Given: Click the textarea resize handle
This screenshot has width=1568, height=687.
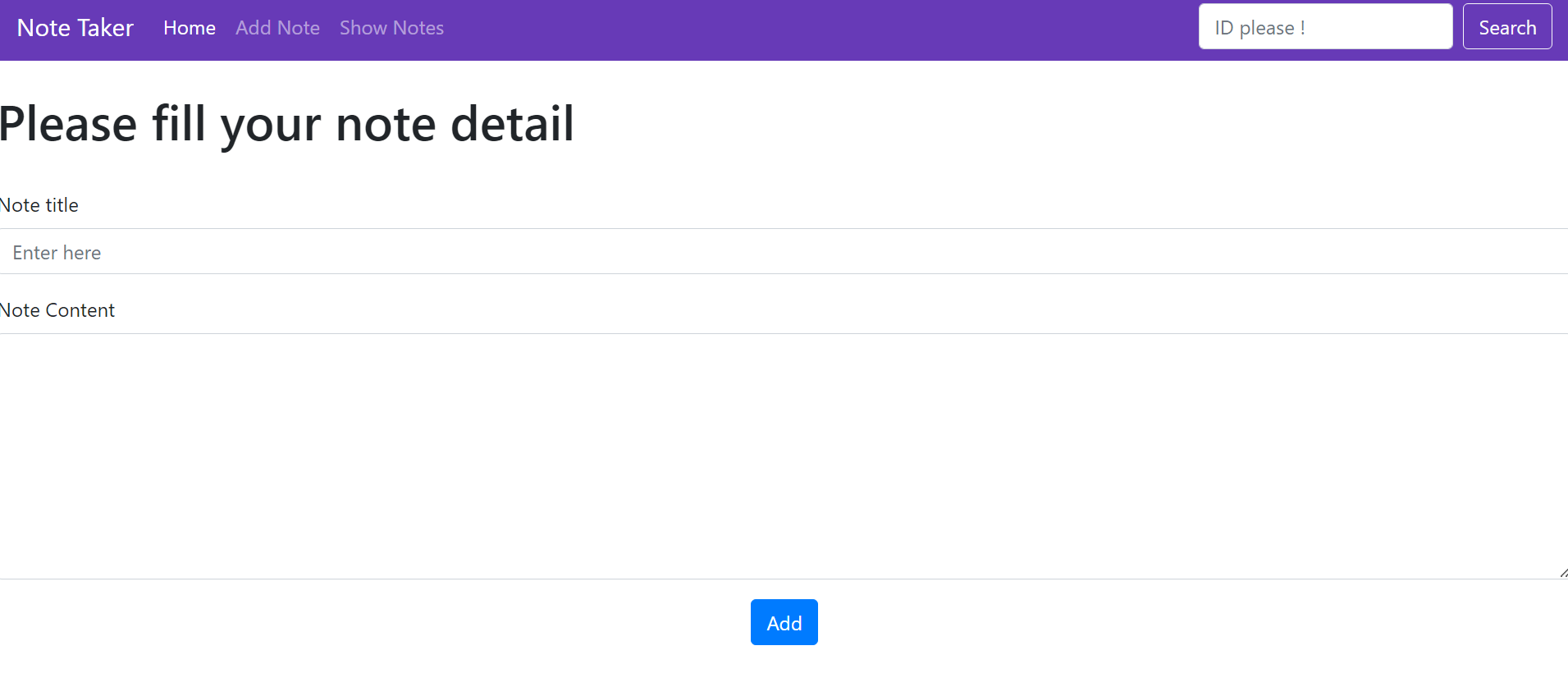Looking at the screenshot, I should 1558,570.
